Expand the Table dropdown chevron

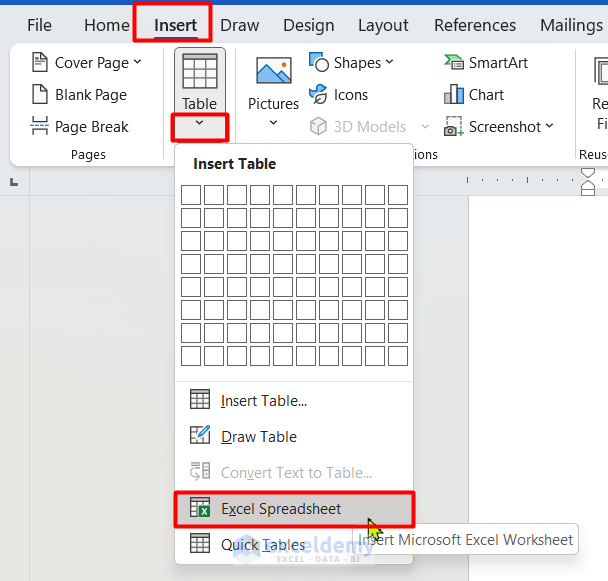pos(199,123)
